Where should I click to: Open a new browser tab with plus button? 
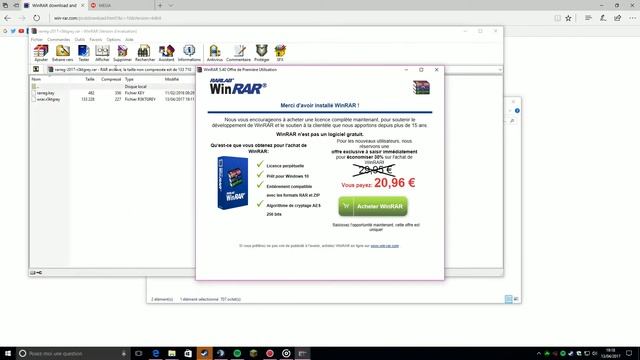click(160, 5)
